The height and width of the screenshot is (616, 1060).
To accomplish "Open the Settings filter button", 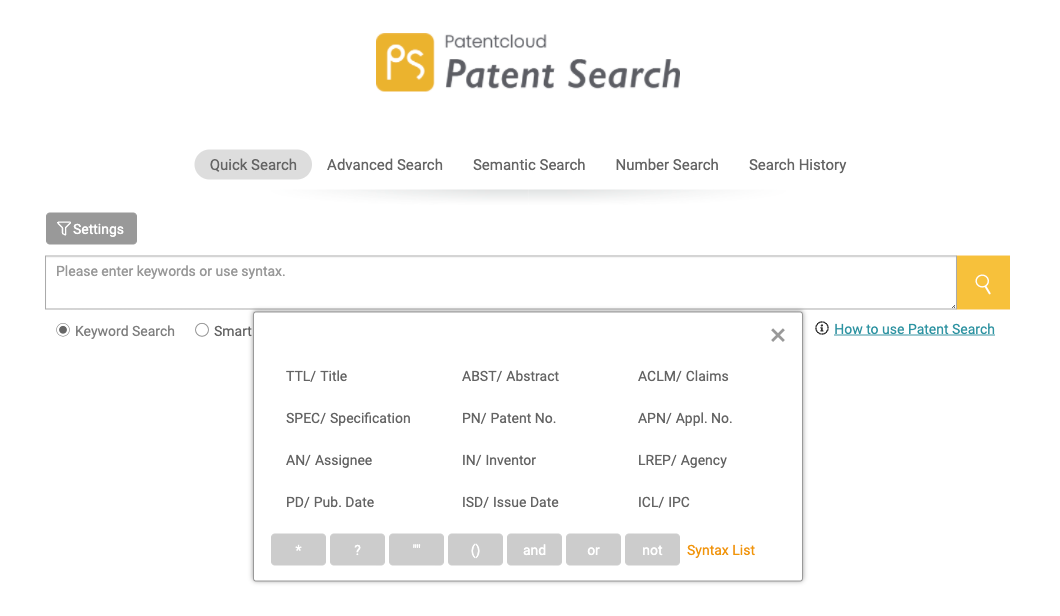I will click(91, 229).
